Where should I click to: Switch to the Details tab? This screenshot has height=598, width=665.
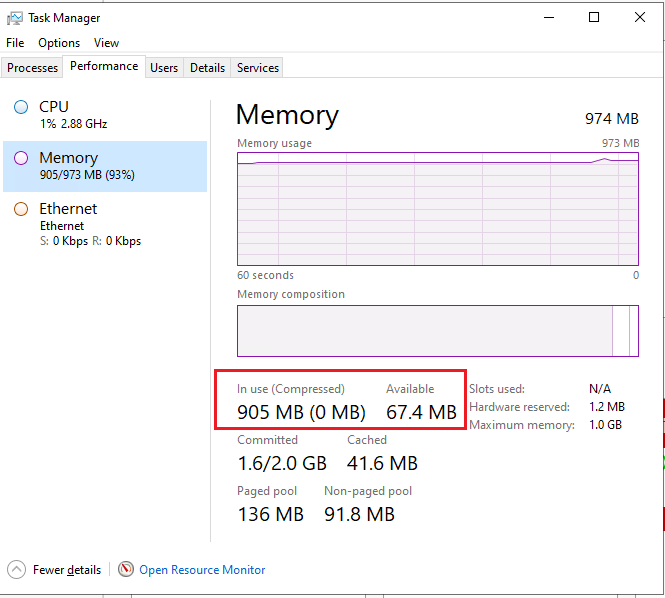coord(207,68)
